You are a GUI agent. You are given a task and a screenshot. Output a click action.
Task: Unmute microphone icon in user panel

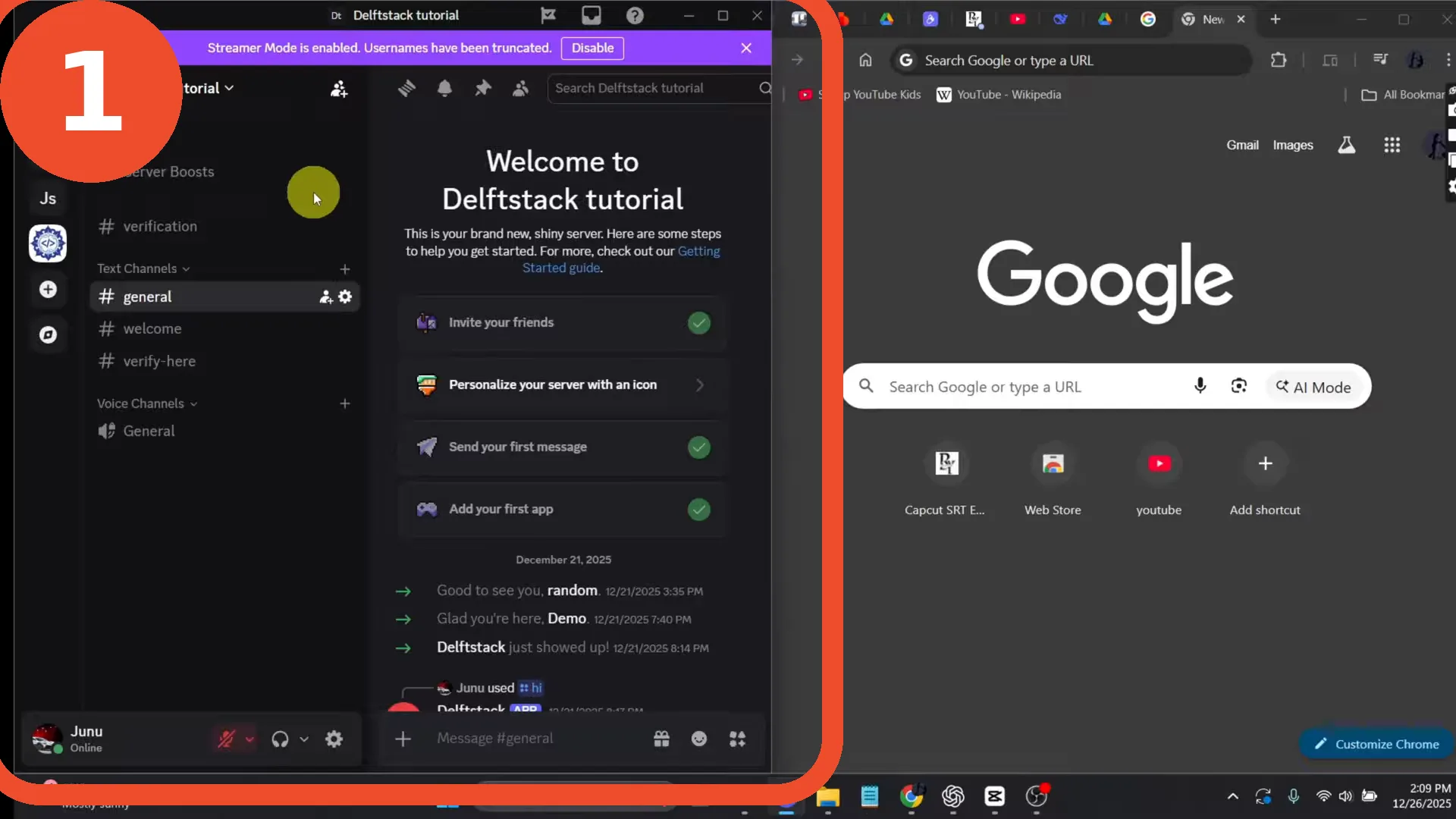tap(226, 739)
